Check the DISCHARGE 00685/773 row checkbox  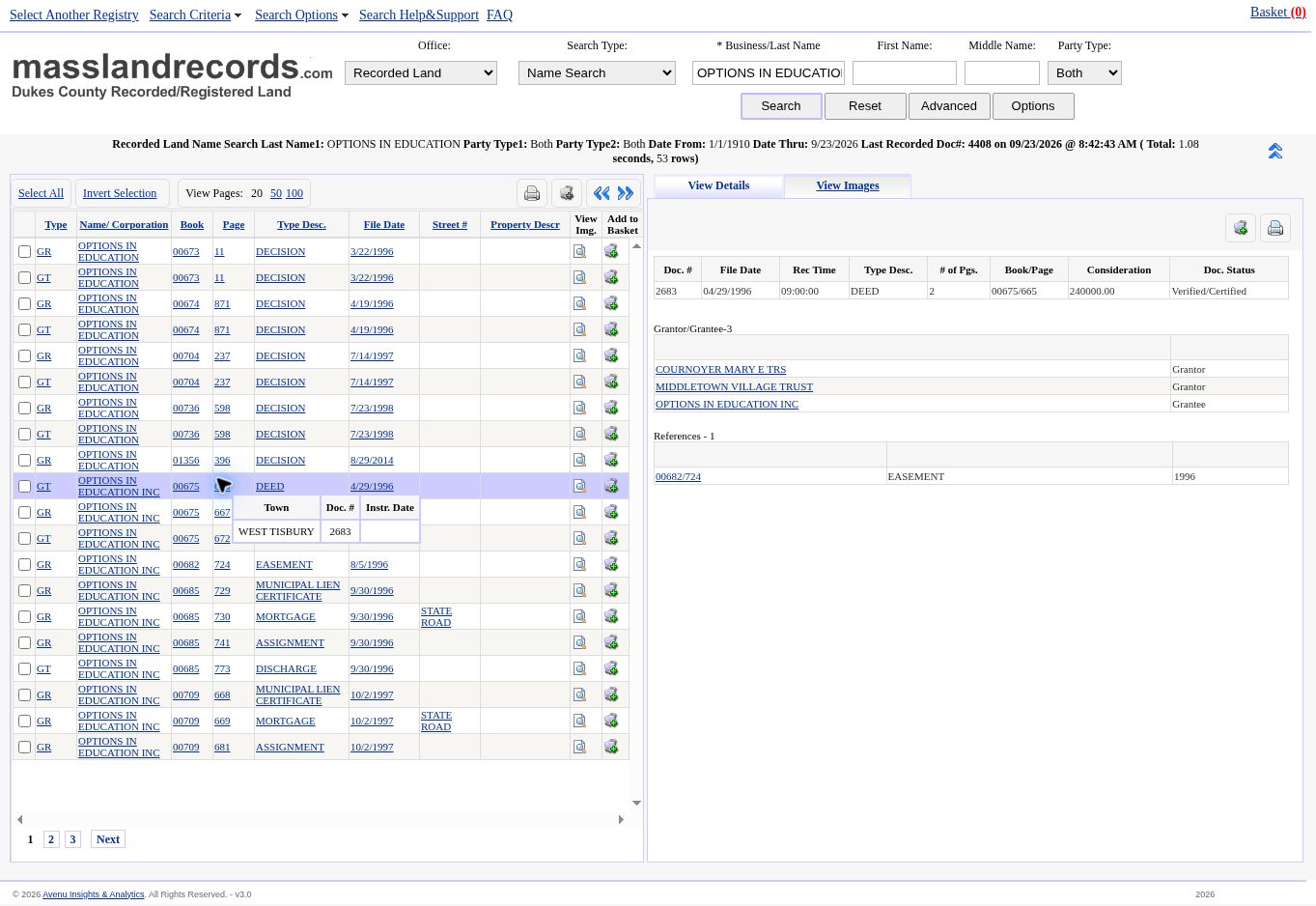pos(25,668)
